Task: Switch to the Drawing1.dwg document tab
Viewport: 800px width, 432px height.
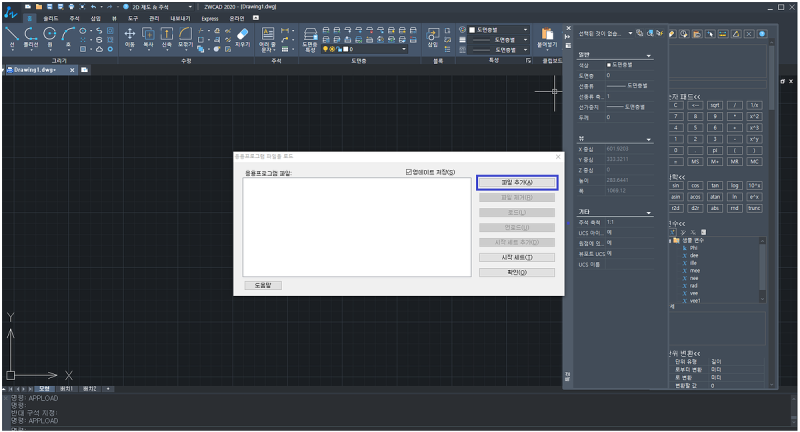Action: [36, 70]
